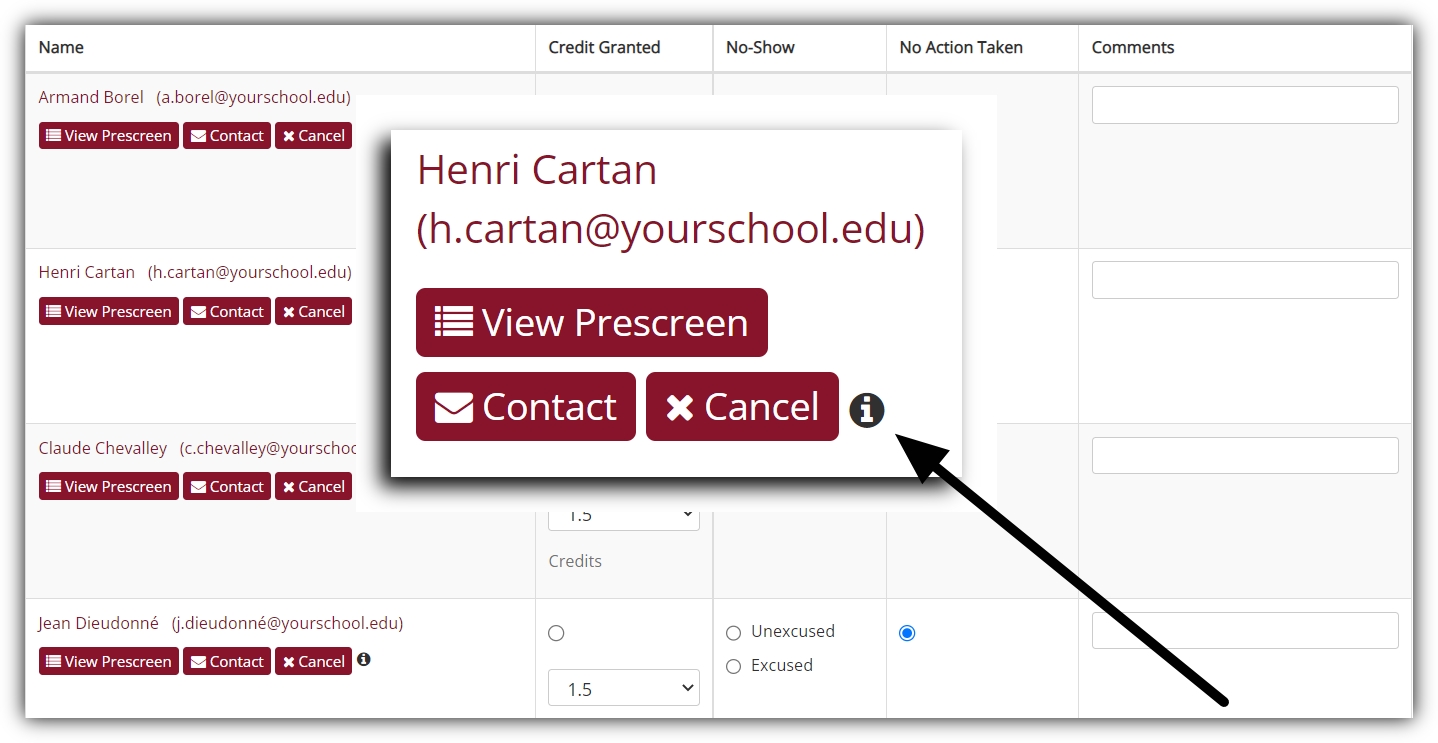This screenshot has width=1438, height=743.
Task: Select Unexcused no-show for Jean Dieudonné
Action: 734,633
